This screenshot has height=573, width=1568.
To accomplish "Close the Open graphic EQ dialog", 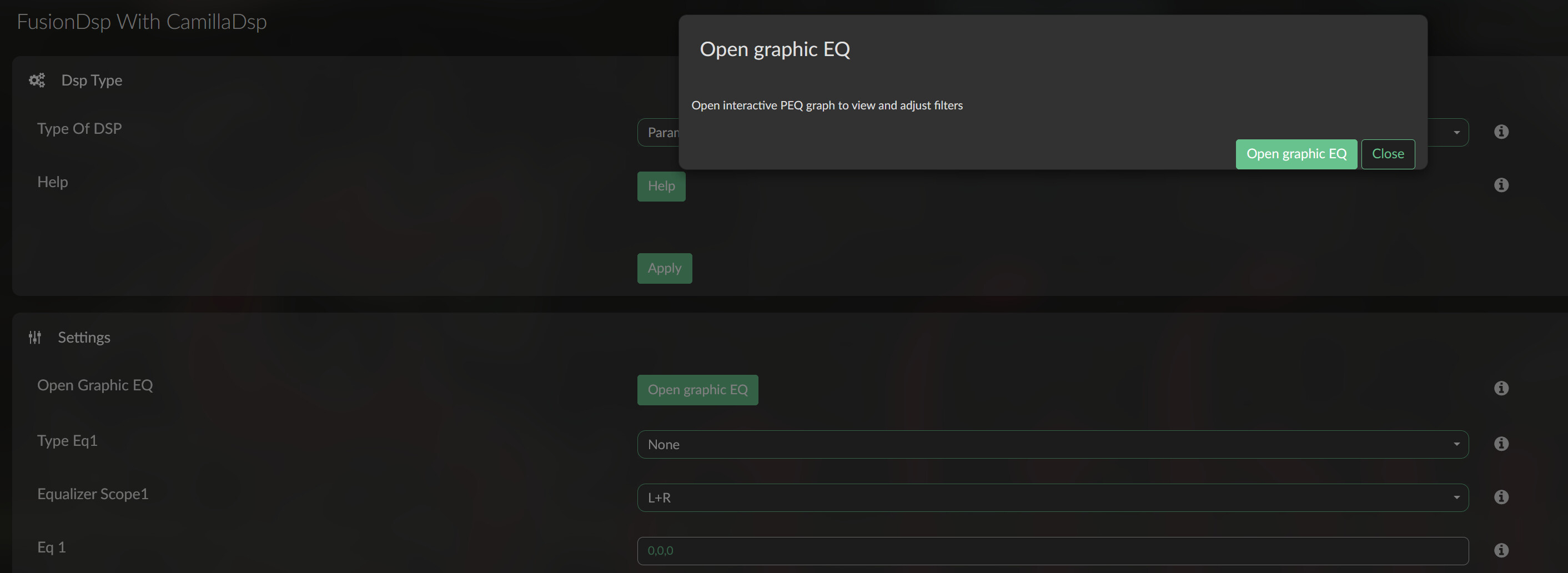I will (x=1388, y=154).
